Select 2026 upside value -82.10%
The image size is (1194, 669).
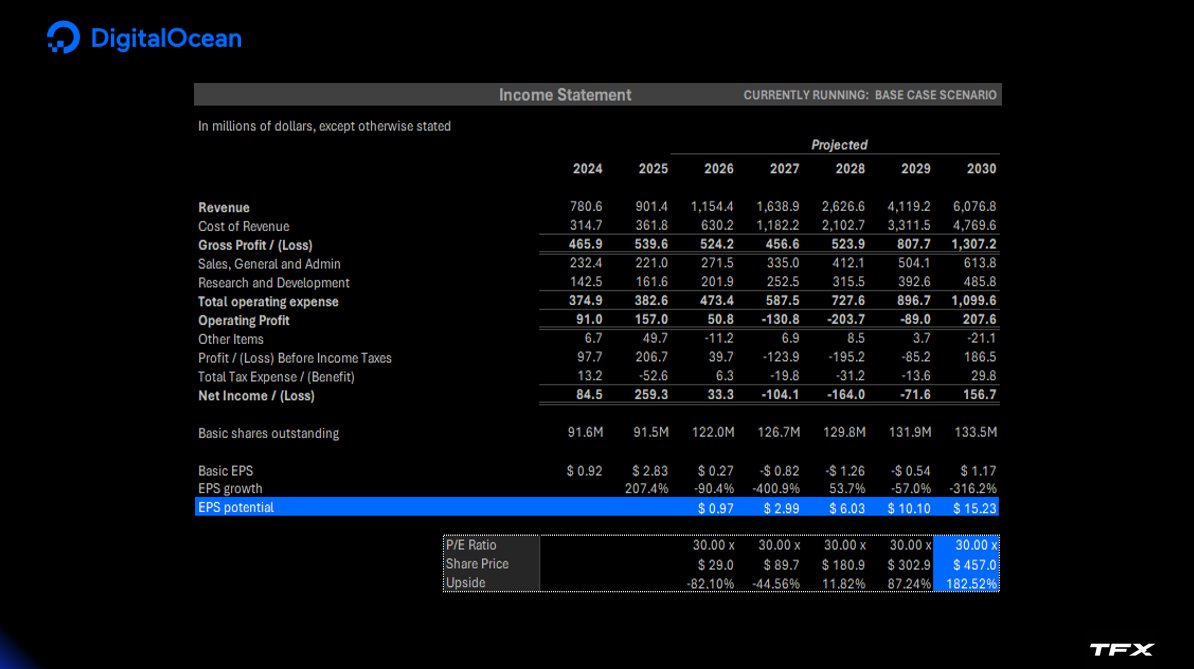710,585
